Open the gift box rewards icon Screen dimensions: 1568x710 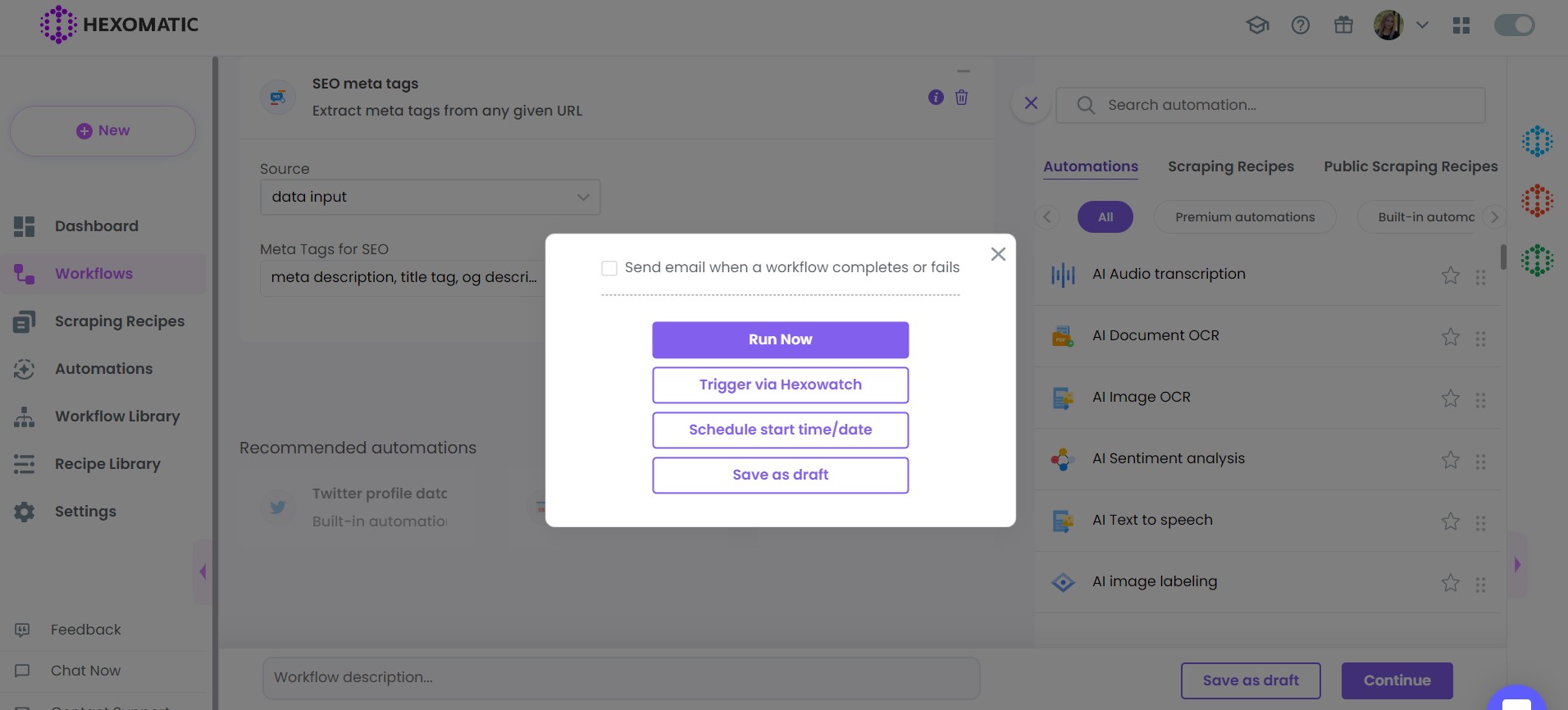tap(1343, 25)
